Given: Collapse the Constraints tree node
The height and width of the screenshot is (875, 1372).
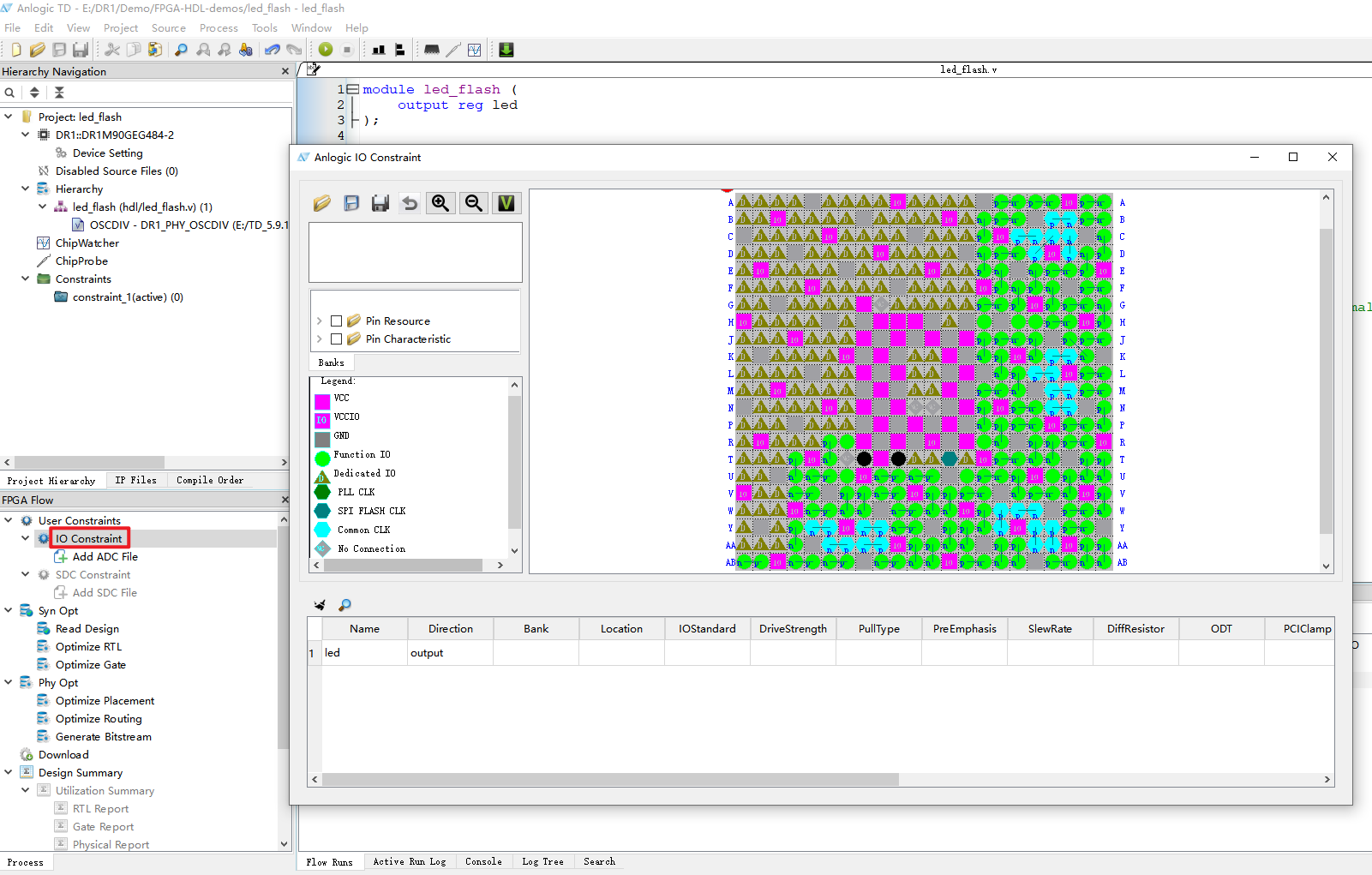Looking at the screenshot, I should pos(26,279).
